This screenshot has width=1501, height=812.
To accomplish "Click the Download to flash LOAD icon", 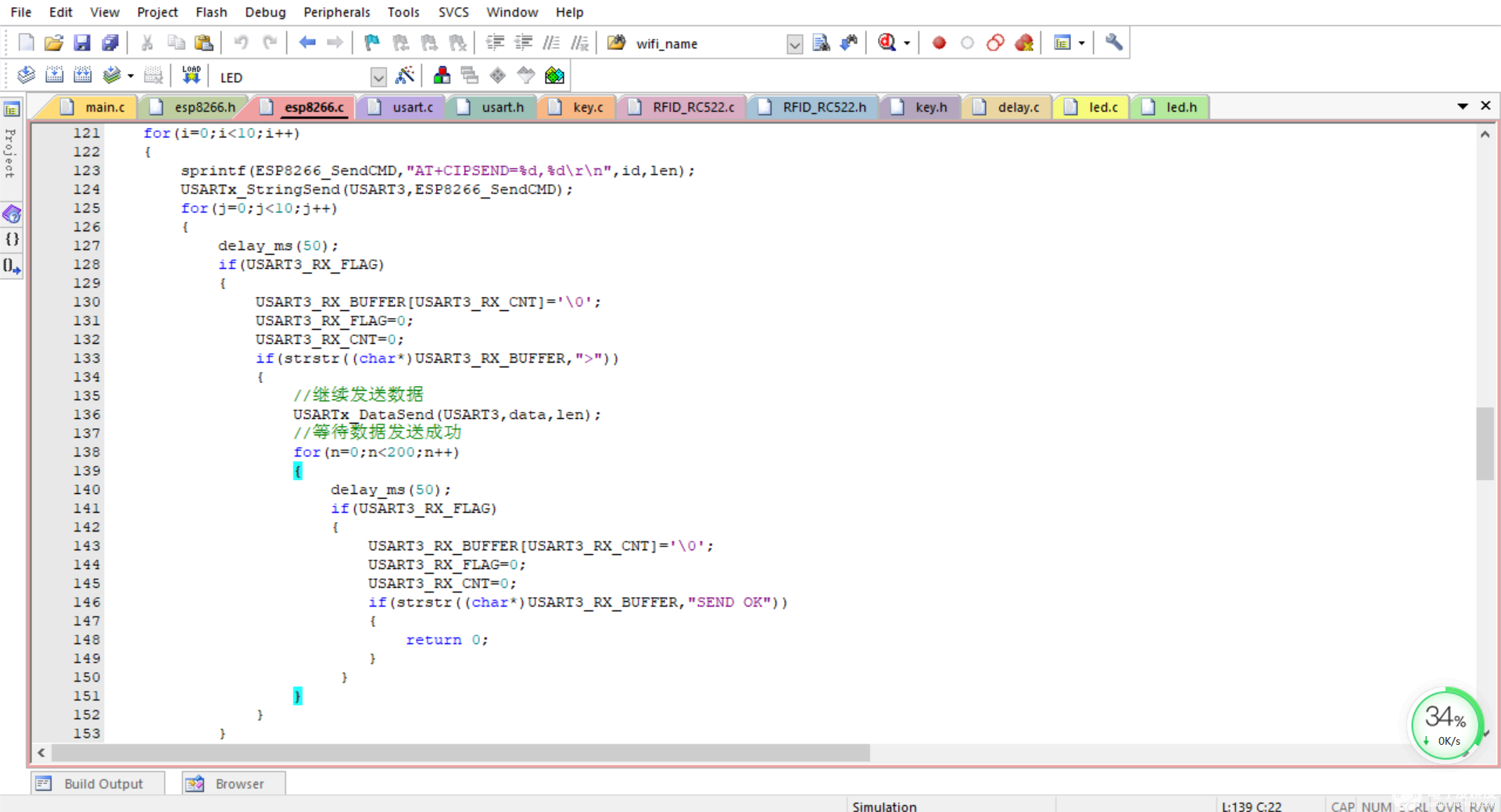I will click(191, 76).
